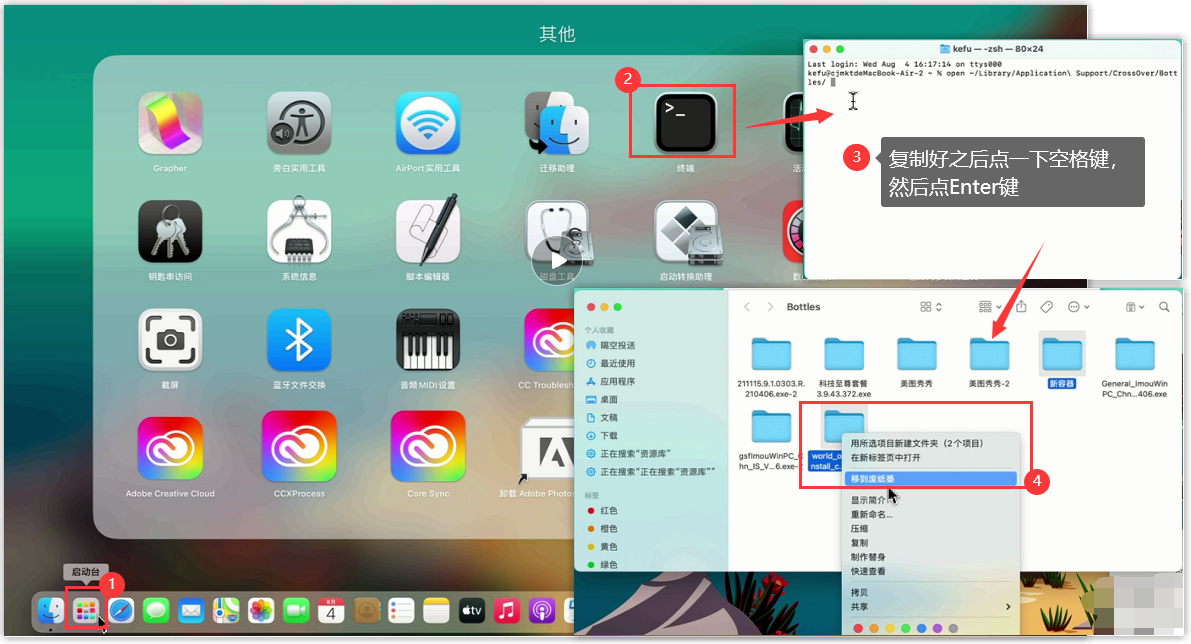Launch AirPort Utility from Launchpad
The height and width of the screenshot is (644, 1191).
click(x=428, y=124)
